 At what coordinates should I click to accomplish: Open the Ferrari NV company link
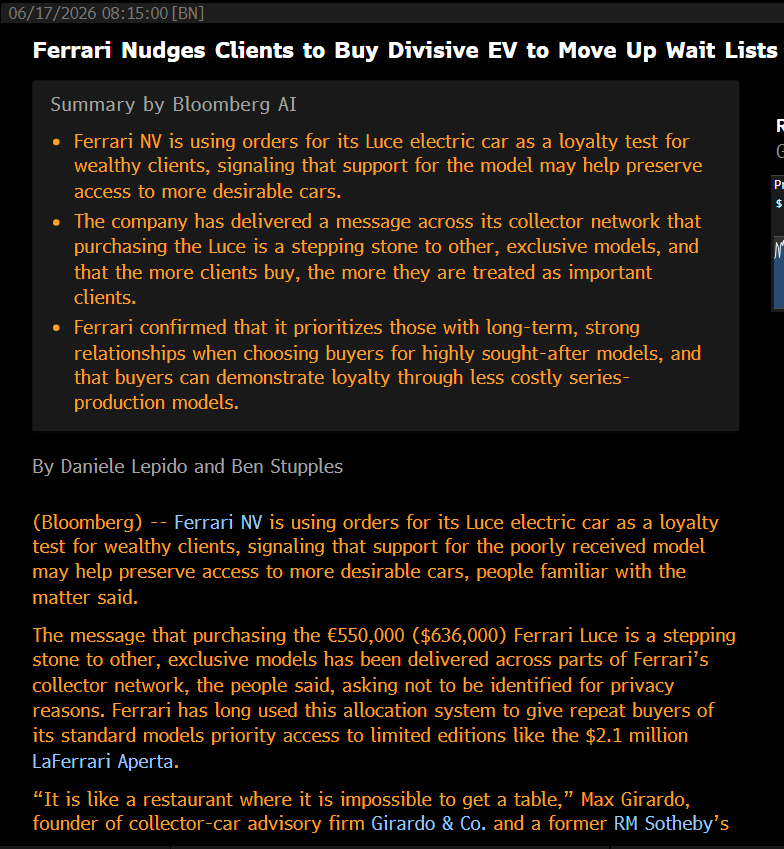218,522
